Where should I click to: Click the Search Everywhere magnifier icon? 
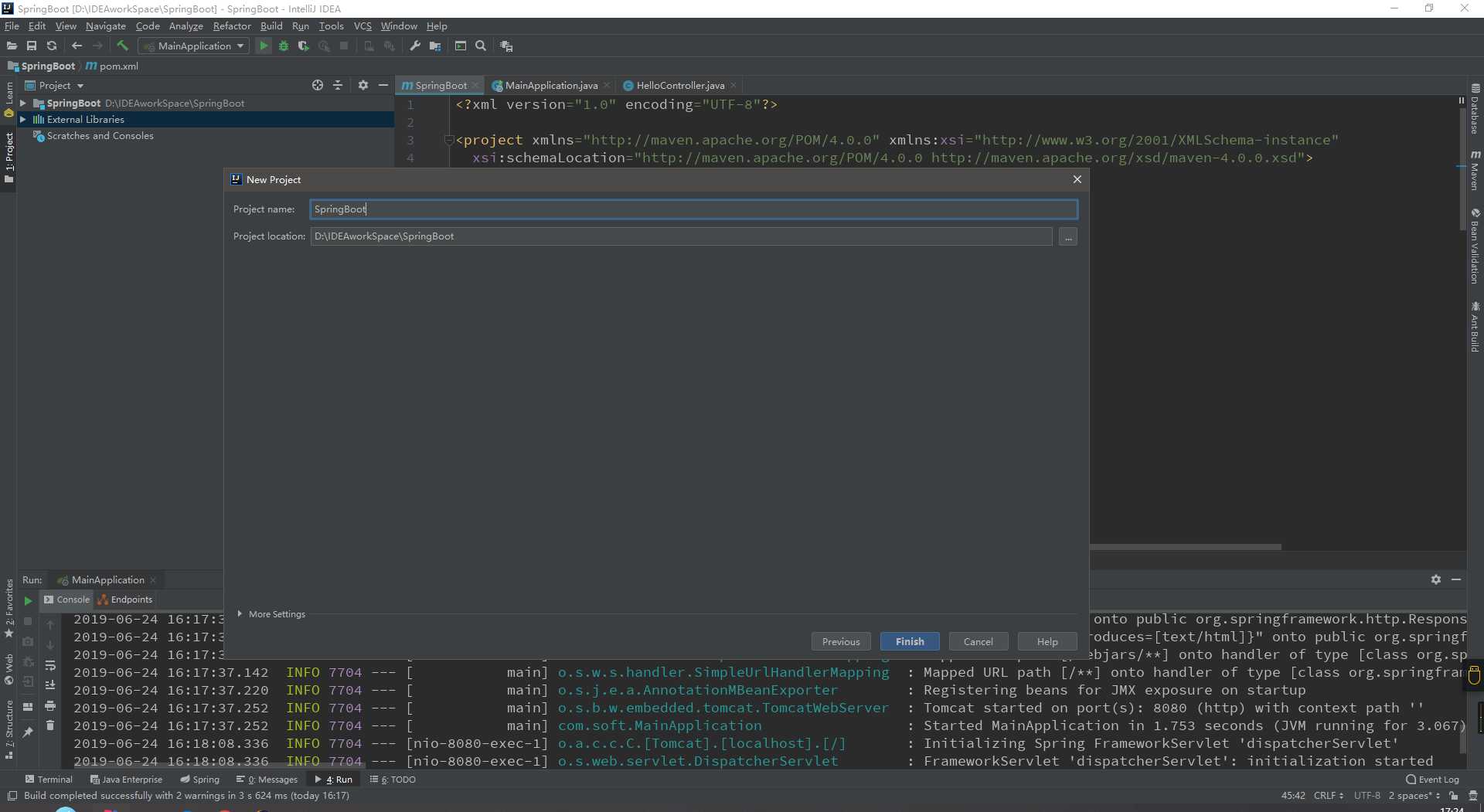click(x=481, y=46)
